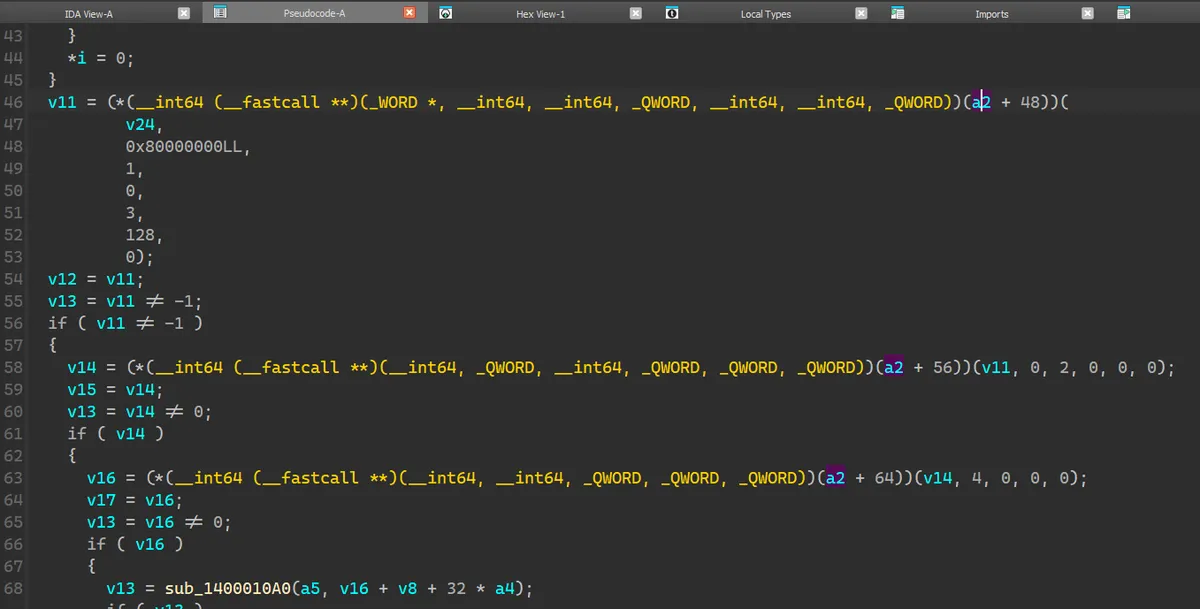This screenshot has height=609, width=1200.
Task: Close the Imports tab
Action: point(1087,13)
